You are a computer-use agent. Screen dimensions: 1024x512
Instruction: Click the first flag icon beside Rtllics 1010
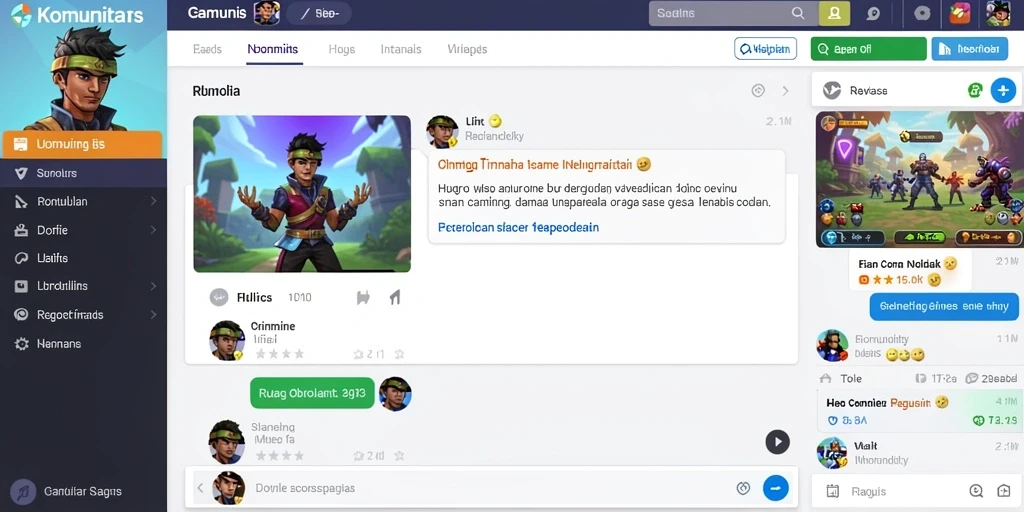[363, 298]
